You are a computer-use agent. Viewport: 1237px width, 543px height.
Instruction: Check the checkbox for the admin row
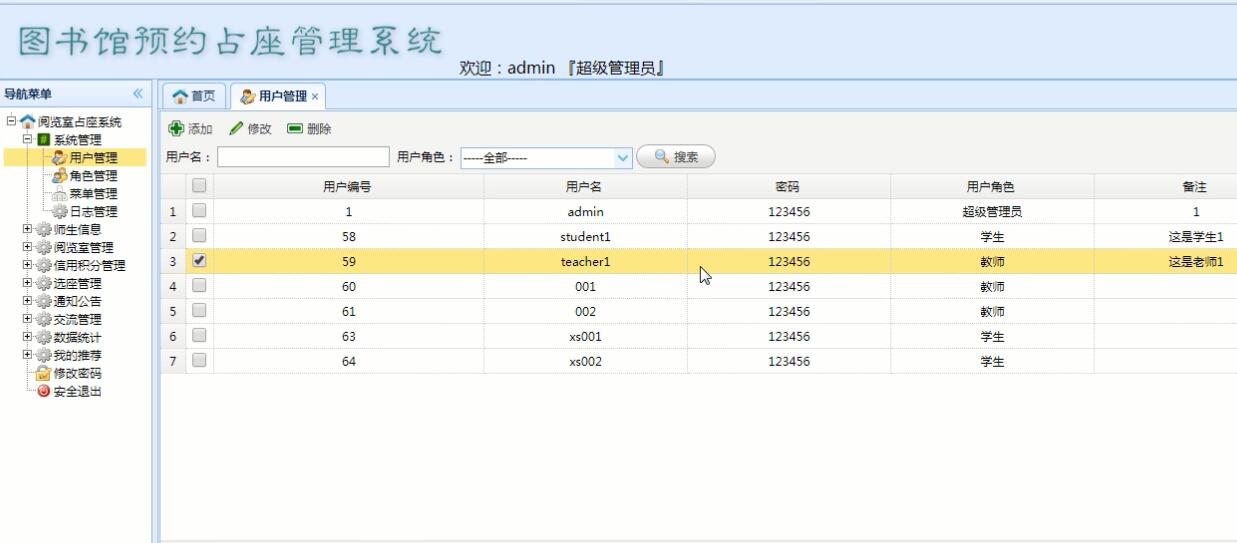point(199,211)
